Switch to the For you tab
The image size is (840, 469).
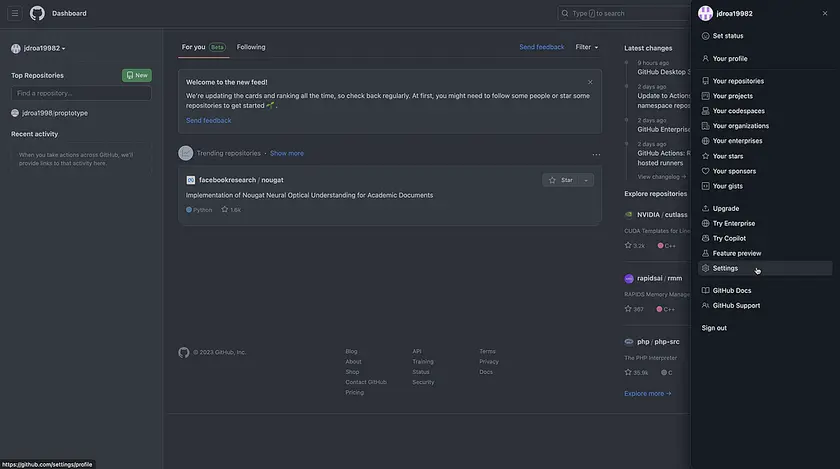[x=204, y=47]
